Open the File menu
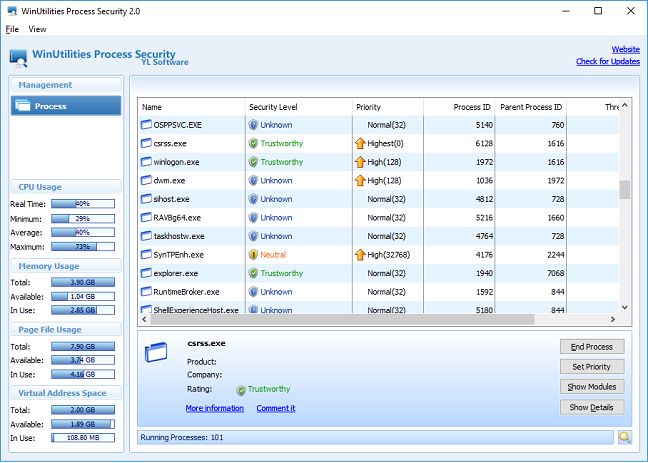The height and width of the screenshot is (463, 648). (x=12, y=29)
